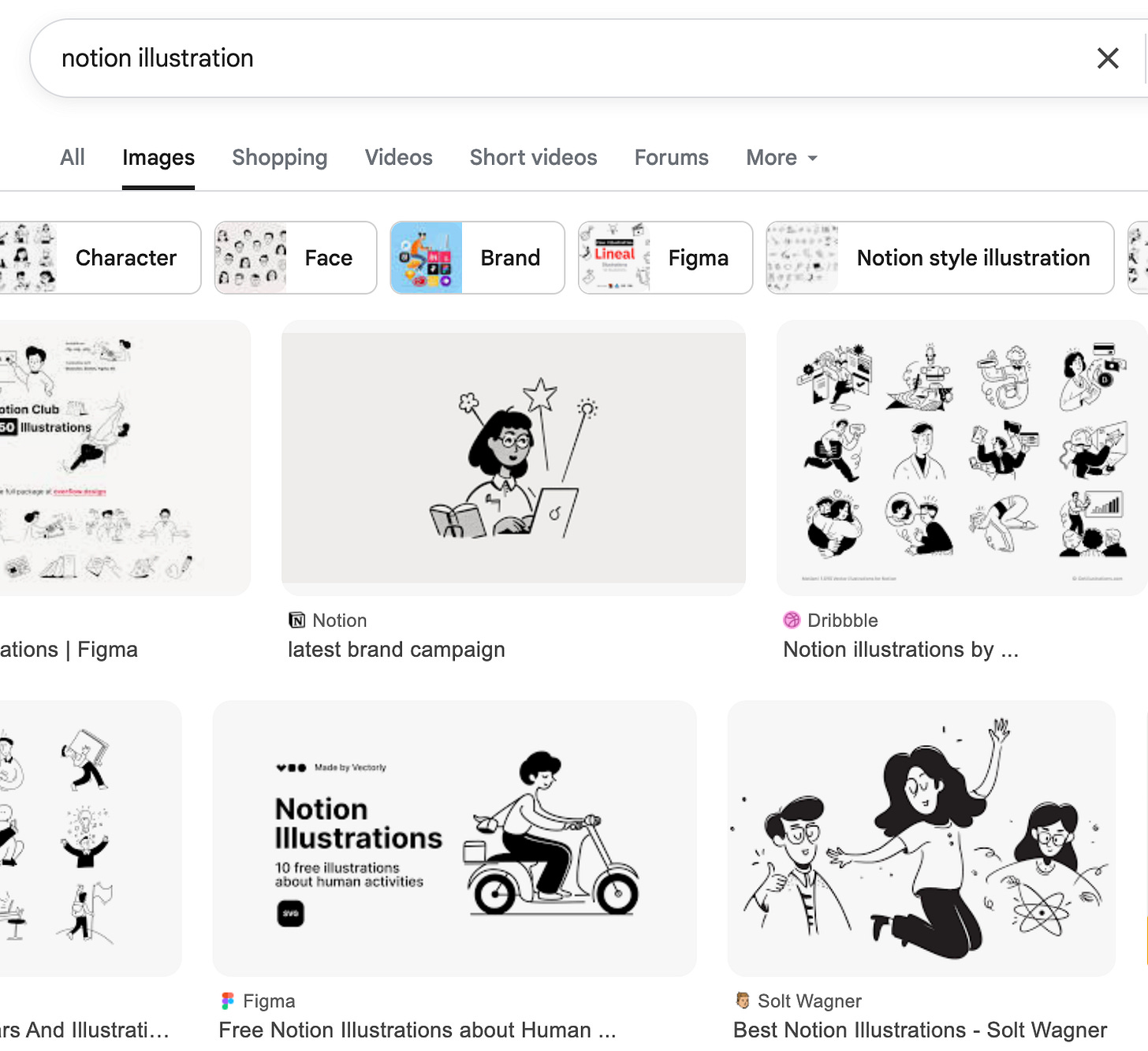Open the Notion Club illustrations Figma thumbnail
This screenshot has height=1051, width=1148.
click(125, 457)
